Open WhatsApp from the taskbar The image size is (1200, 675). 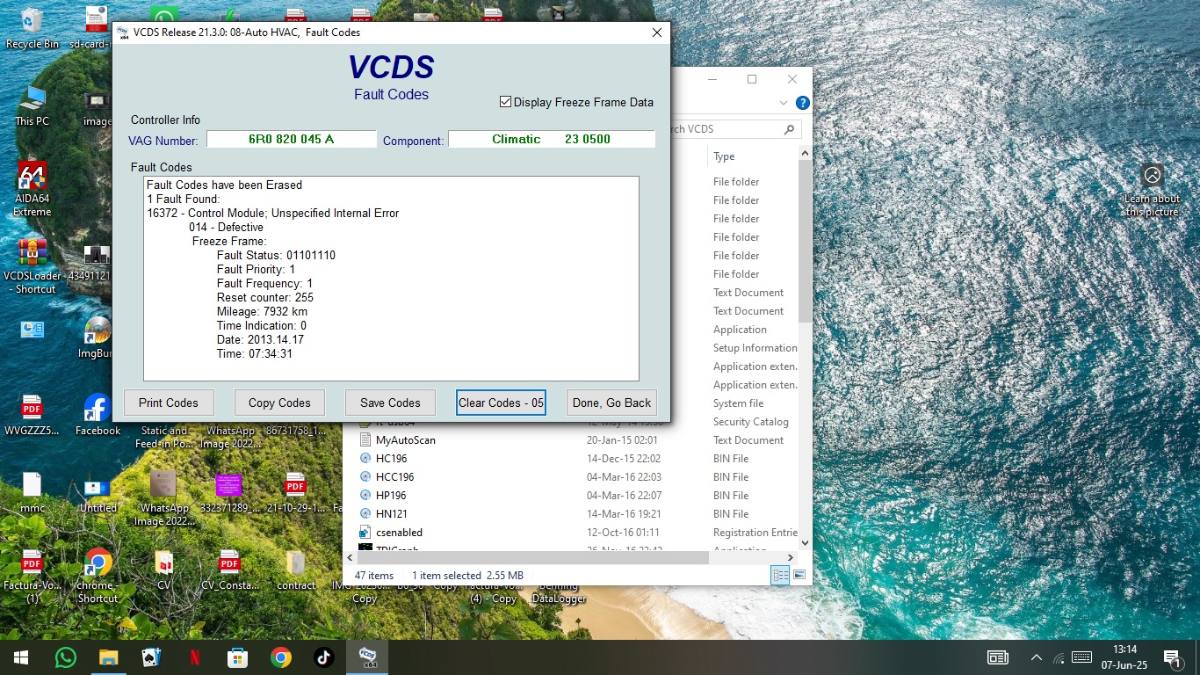[65, 657]
